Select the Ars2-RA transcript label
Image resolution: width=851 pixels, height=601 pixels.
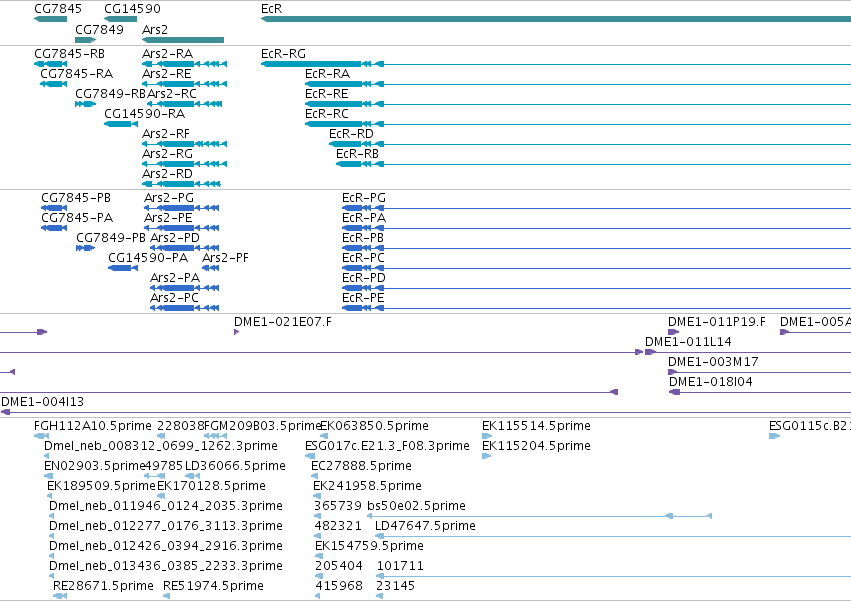pos(168,54)
